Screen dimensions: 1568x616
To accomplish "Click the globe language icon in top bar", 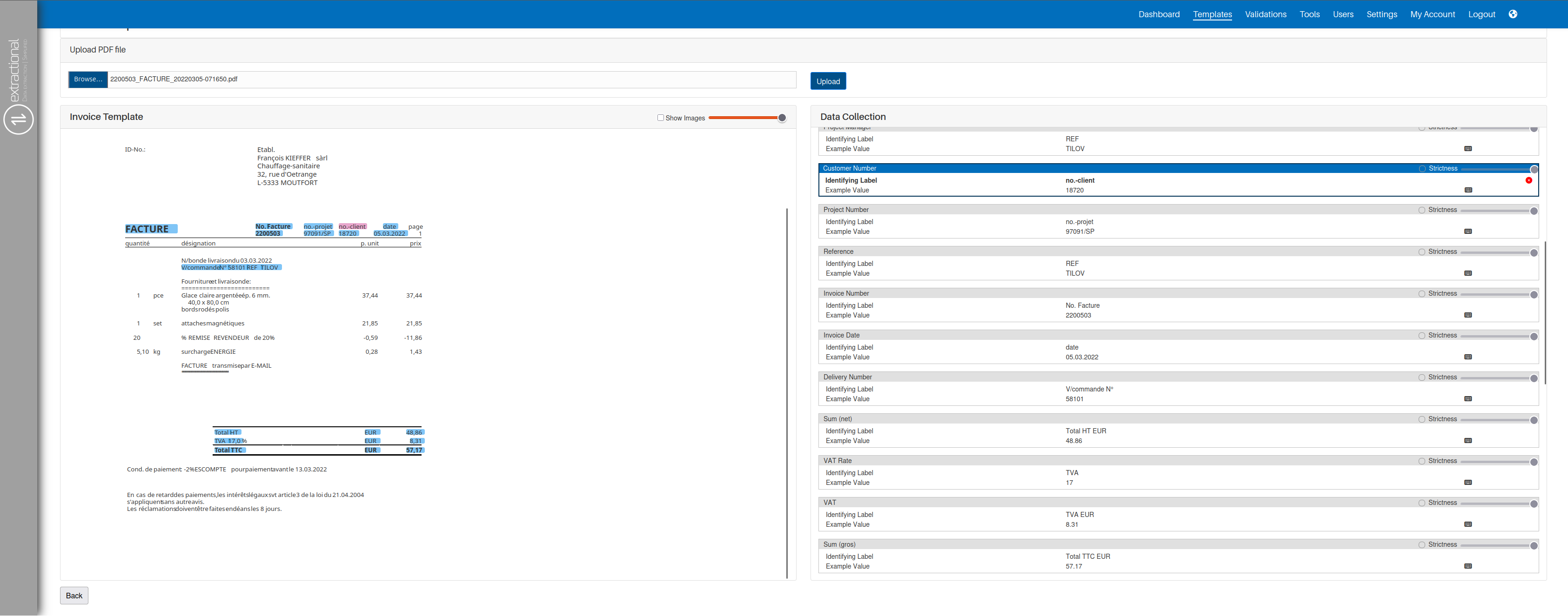I will pos(1513,14).
